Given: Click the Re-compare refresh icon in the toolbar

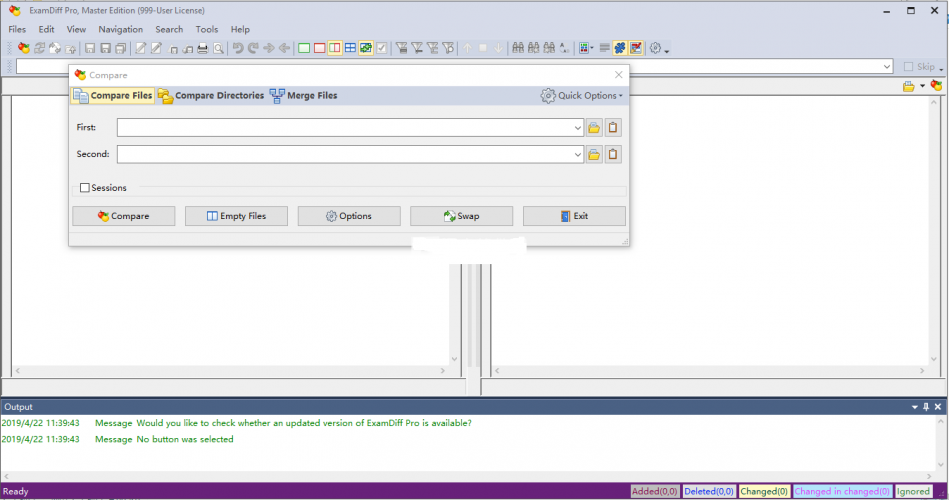Looking at the screenshot, I should [39, 48].
